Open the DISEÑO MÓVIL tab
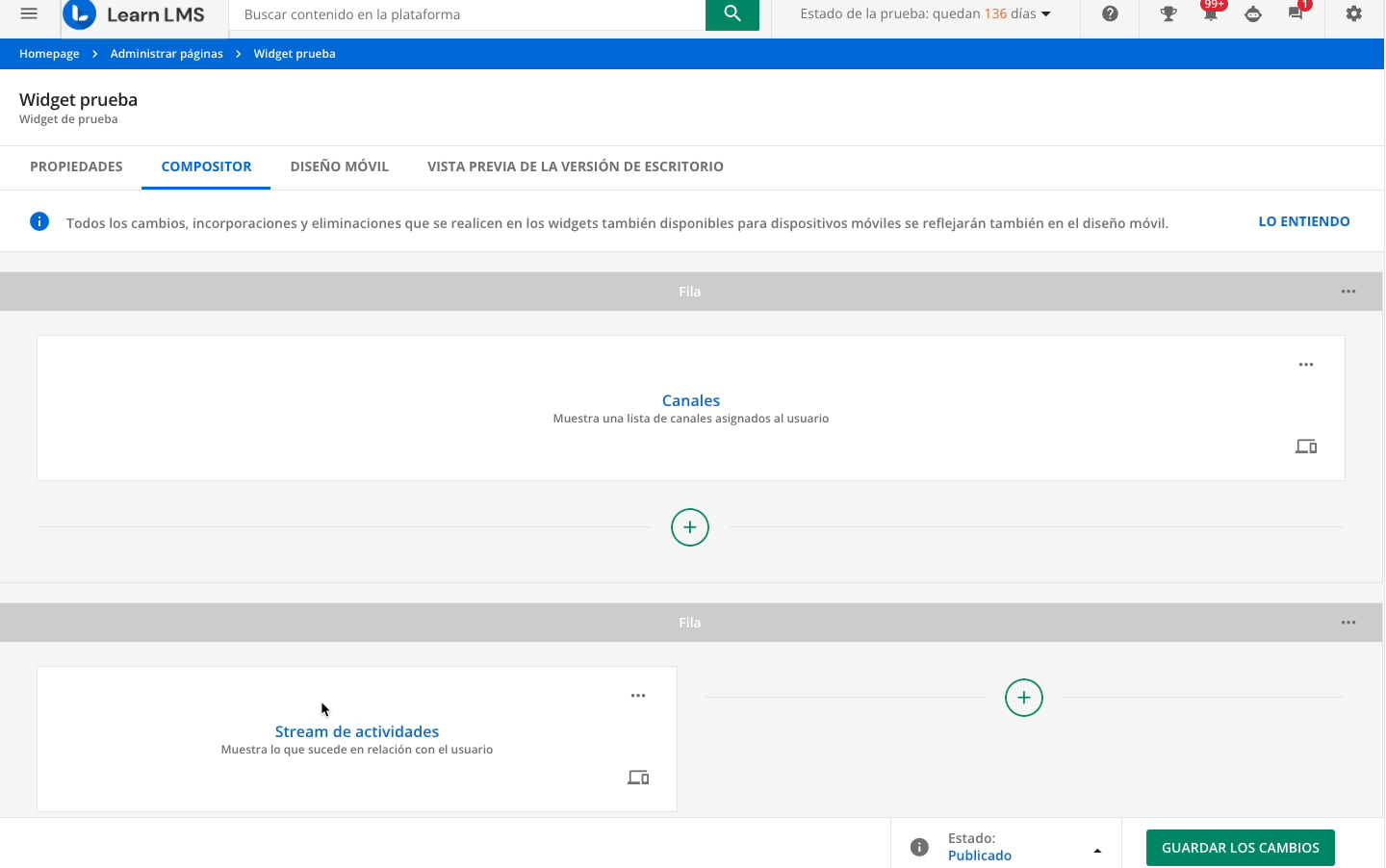Image resolution: width=1386 pixels, height=868 pixels. (x=339, y=166)
